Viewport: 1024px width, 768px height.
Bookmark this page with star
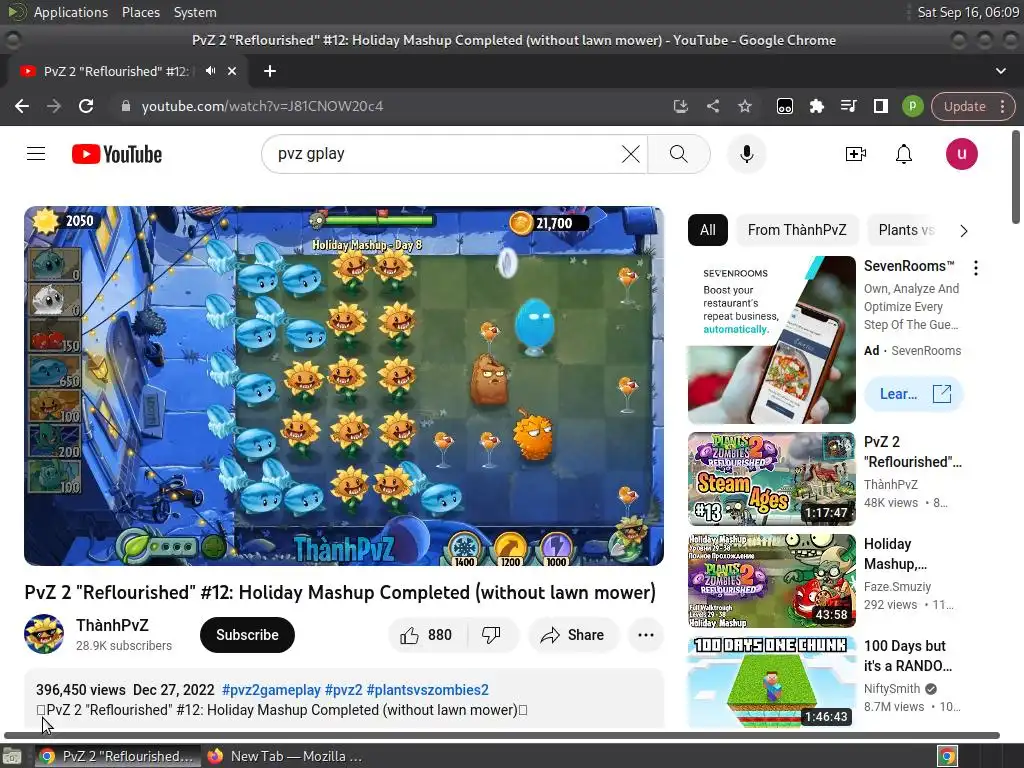(744, 106)
